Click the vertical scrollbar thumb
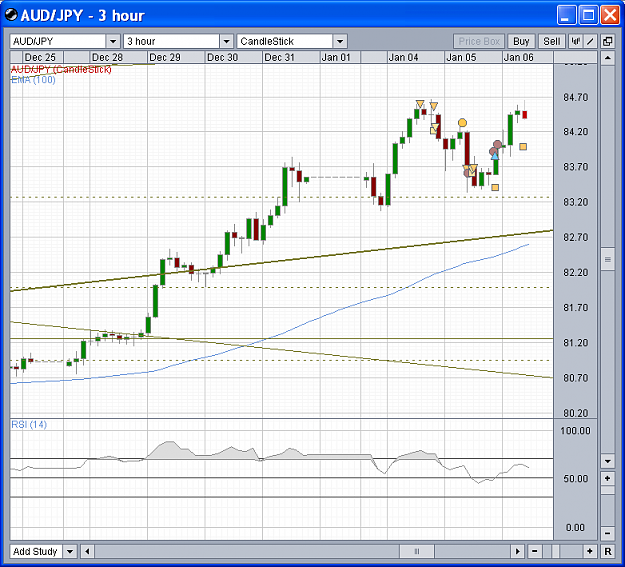The height and width of the screenshot is (567, 625). tap(607, 260)
